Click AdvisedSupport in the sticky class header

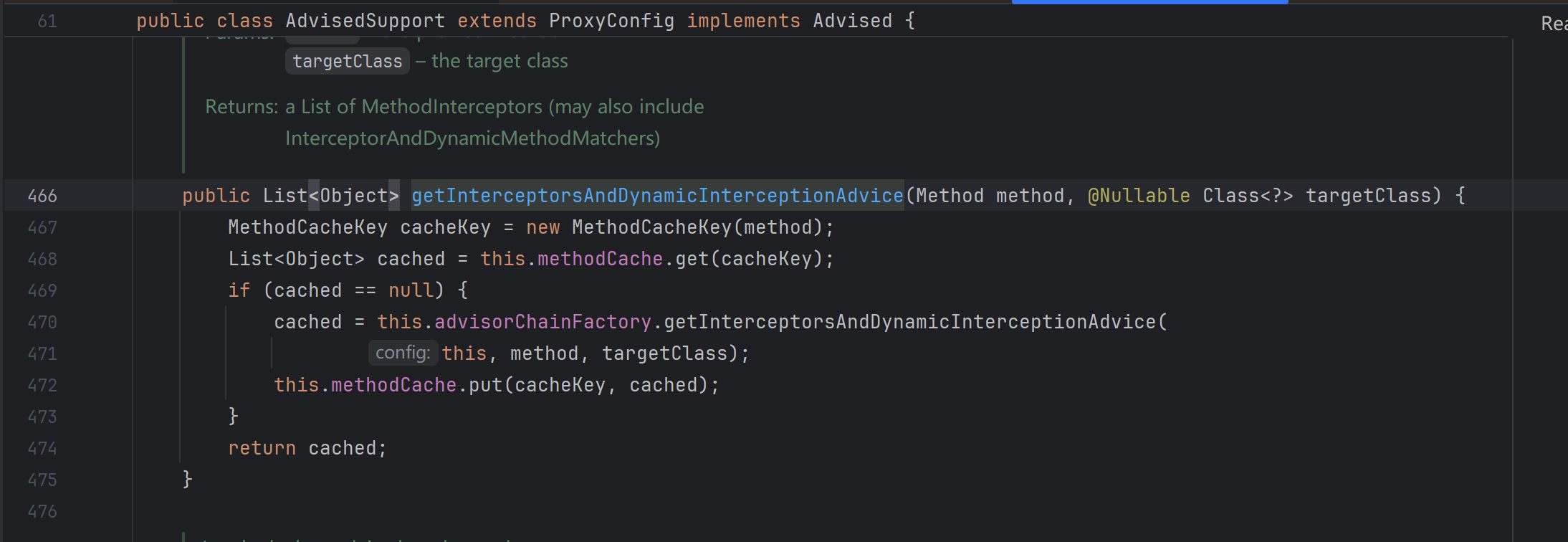click(x=365, y=21)
